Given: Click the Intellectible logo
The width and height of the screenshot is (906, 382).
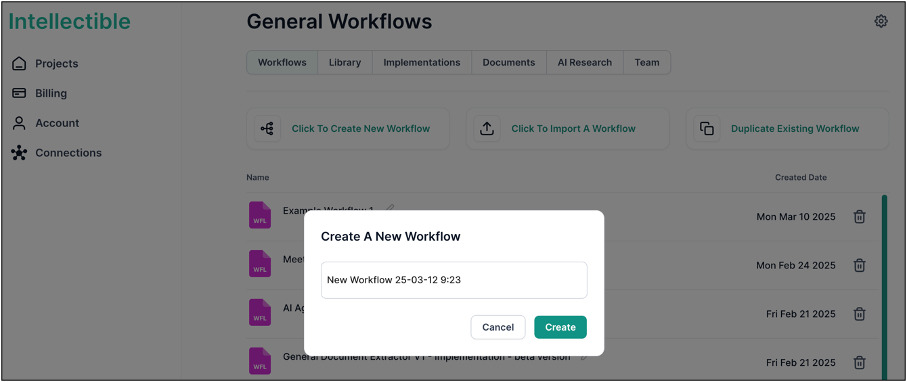Looking at the screenshot, I should pos(69,21).
